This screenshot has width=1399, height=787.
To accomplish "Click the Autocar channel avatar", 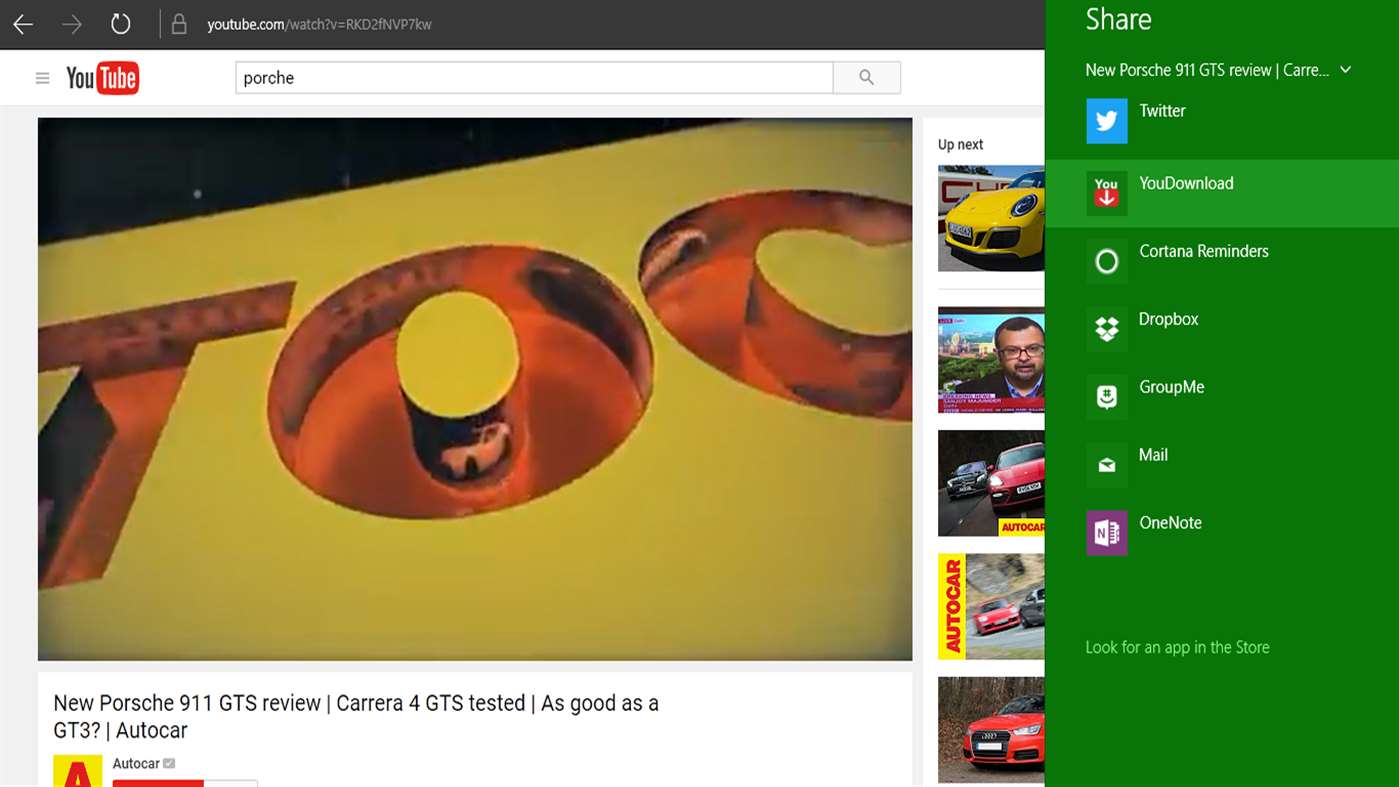I will point(78,771).
